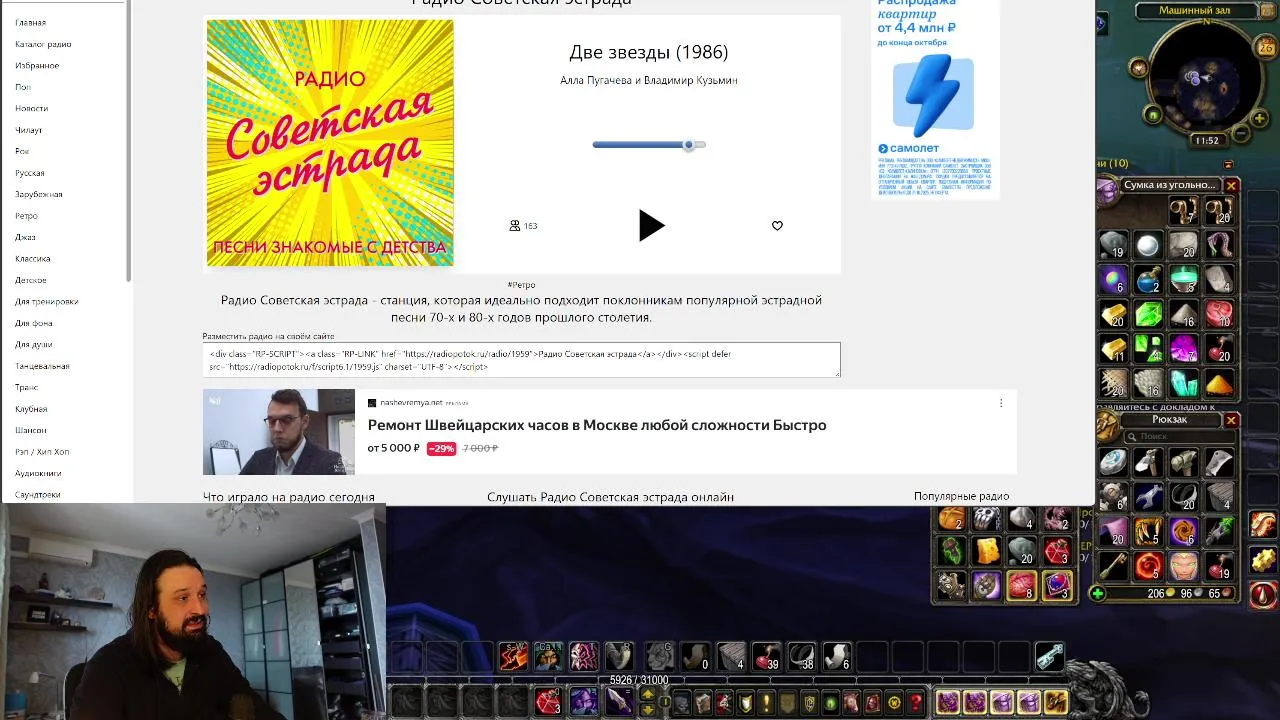Select the key item in Рюкзак
The height and width of the screenshot is (720, 1280).
[1113, 566]
